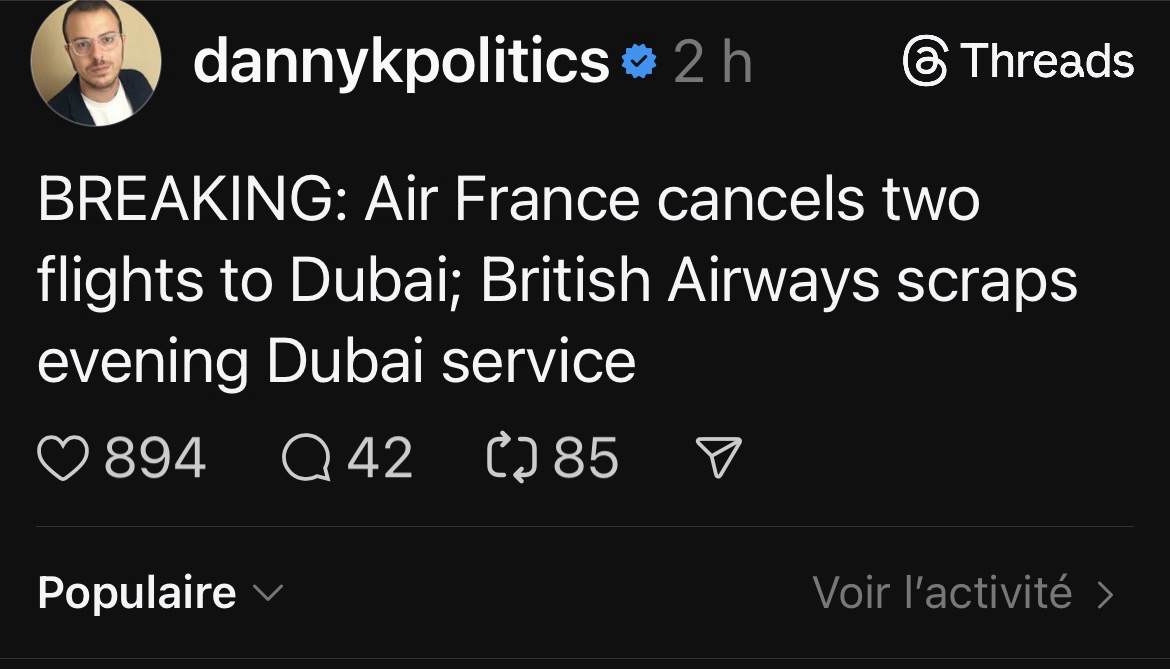The image size is (1170, 669).
Task: Click the arrow after Voir l'activité
Action: coord(1105,594)
